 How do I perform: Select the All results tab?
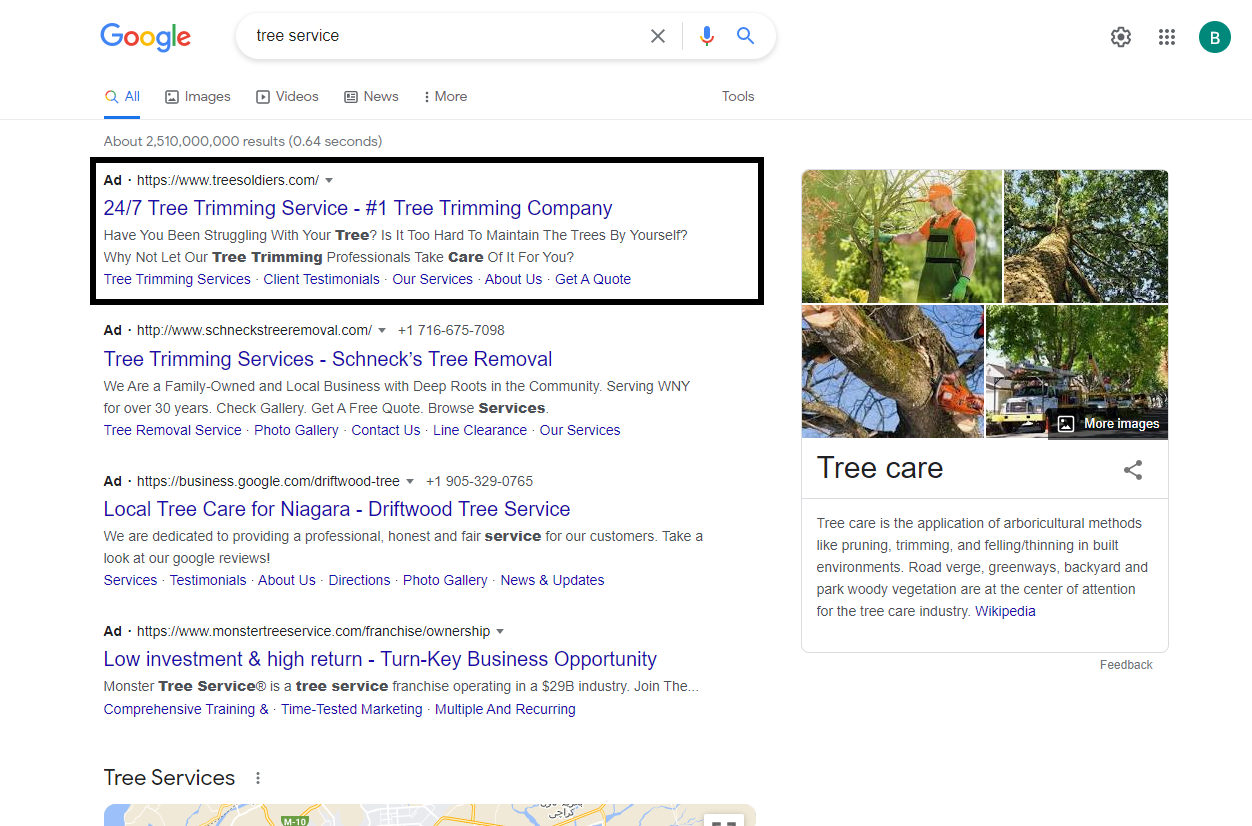[x=122, y=97]
